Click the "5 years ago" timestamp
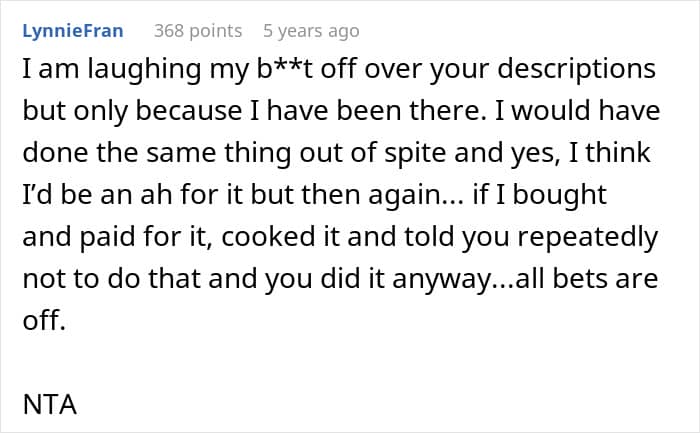The height and width of the screenshot is (433, 700). pyautogui.click(x=311, y=31)
